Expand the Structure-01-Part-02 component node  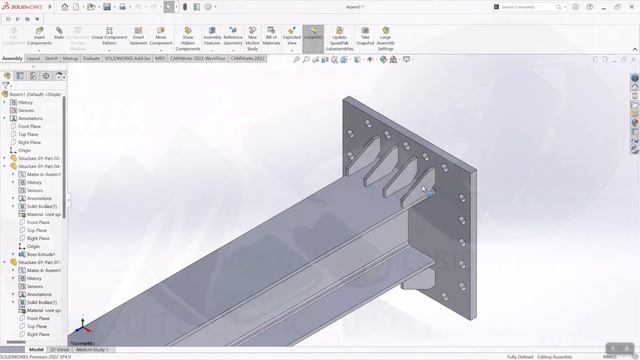(5, 158)
